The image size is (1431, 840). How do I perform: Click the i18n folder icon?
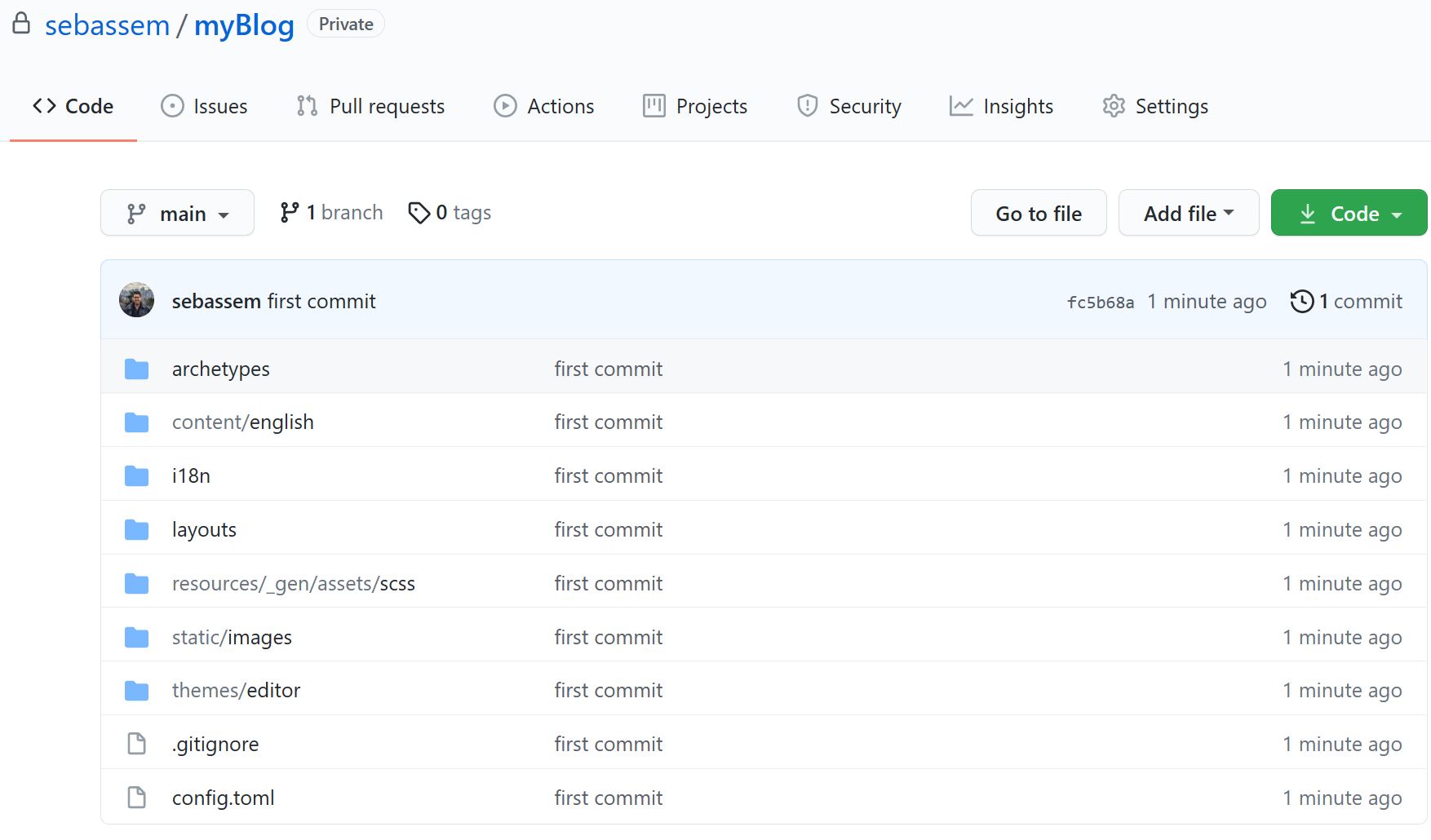[x=136, y=476]
